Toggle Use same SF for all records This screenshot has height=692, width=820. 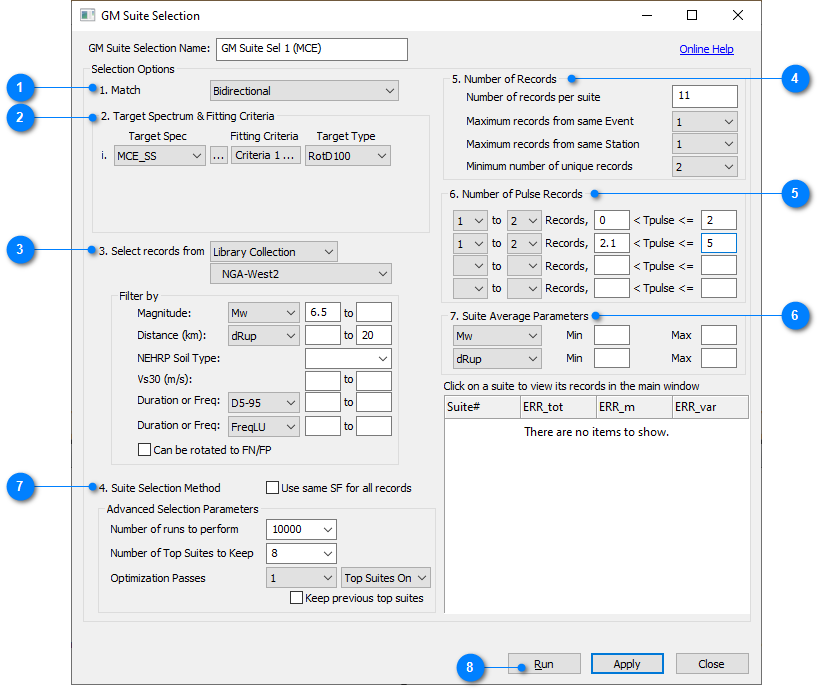point(272,488)
